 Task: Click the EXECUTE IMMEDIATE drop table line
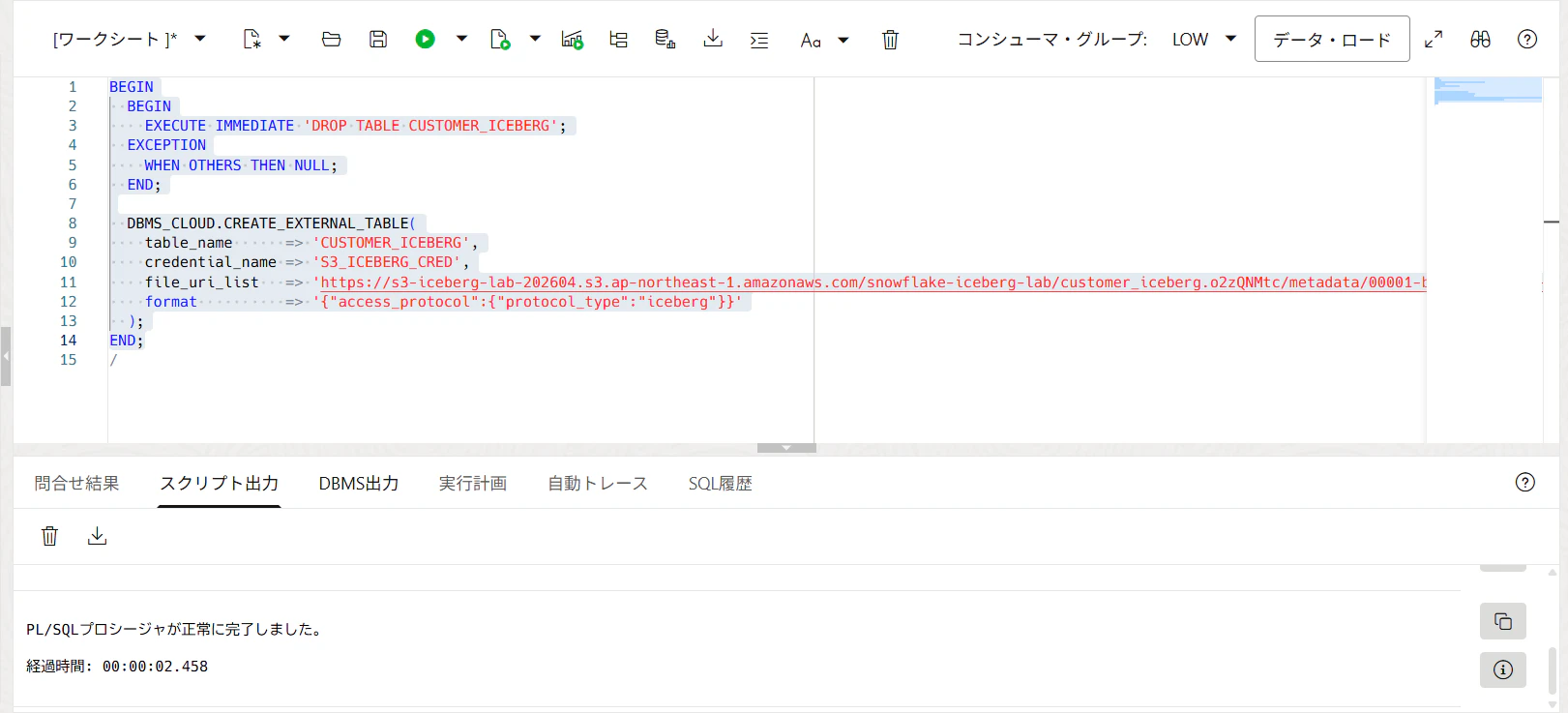coord(355,126)
